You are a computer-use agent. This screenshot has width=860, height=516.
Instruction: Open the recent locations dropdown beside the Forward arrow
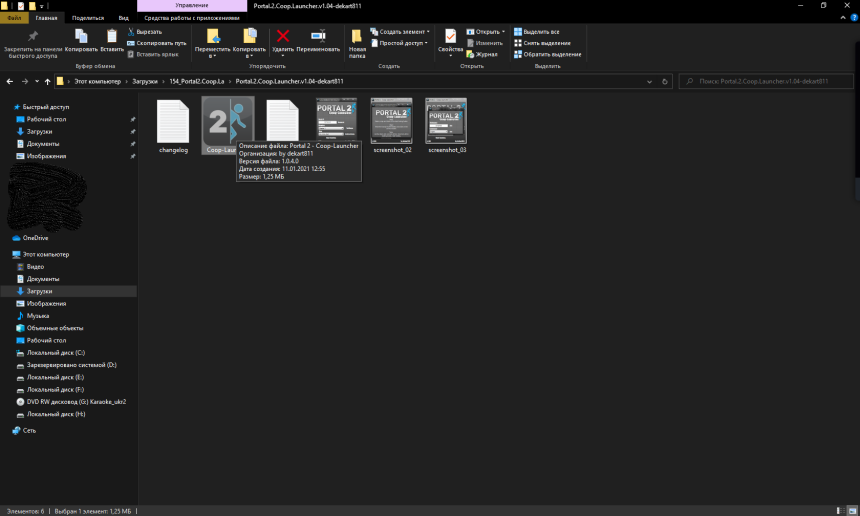tap(37, 81)
